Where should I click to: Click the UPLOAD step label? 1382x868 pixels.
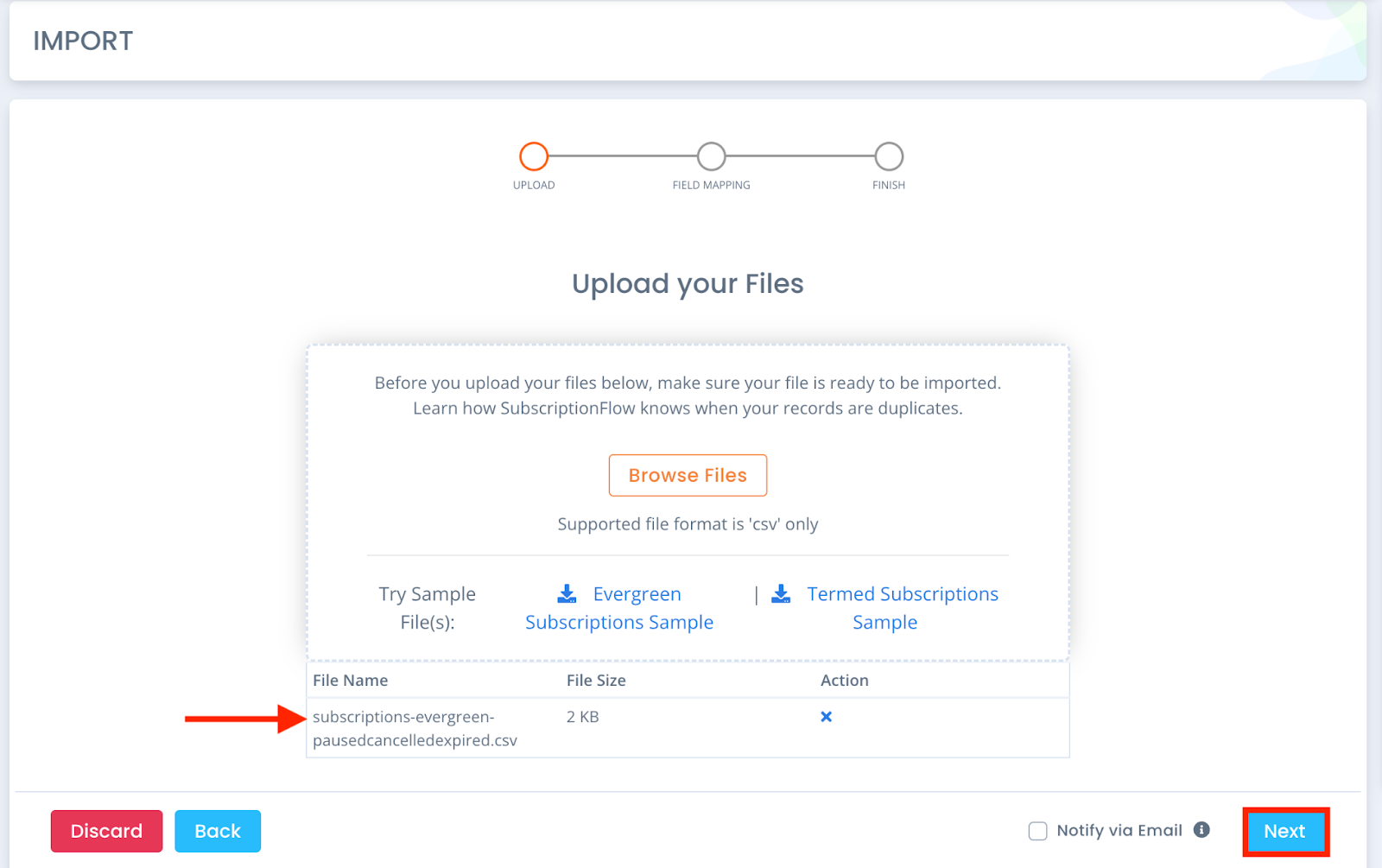534,185
